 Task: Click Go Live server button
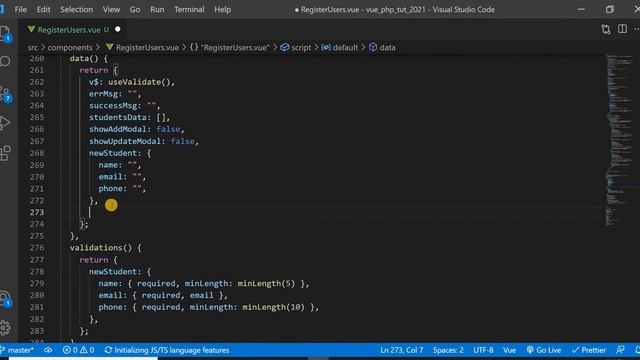pyautogui.click(x=544, y=350)
